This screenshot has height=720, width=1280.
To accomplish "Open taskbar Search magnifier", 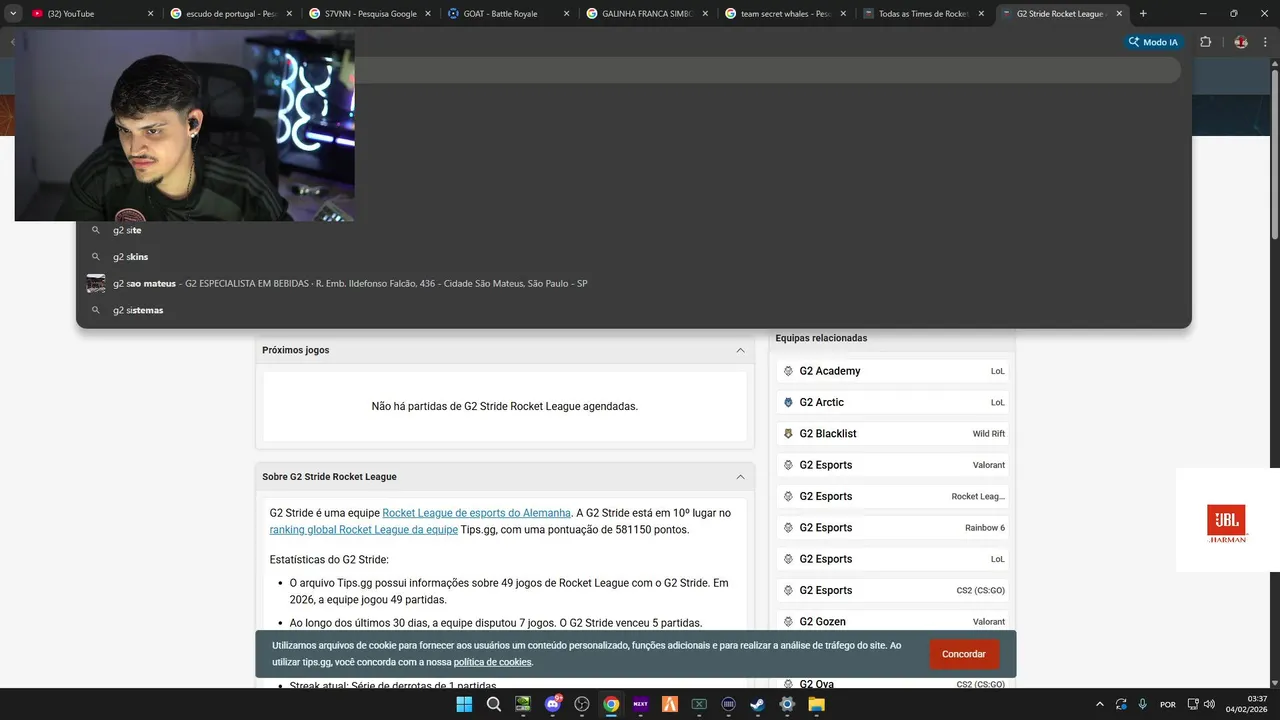I will coord(494,704).
